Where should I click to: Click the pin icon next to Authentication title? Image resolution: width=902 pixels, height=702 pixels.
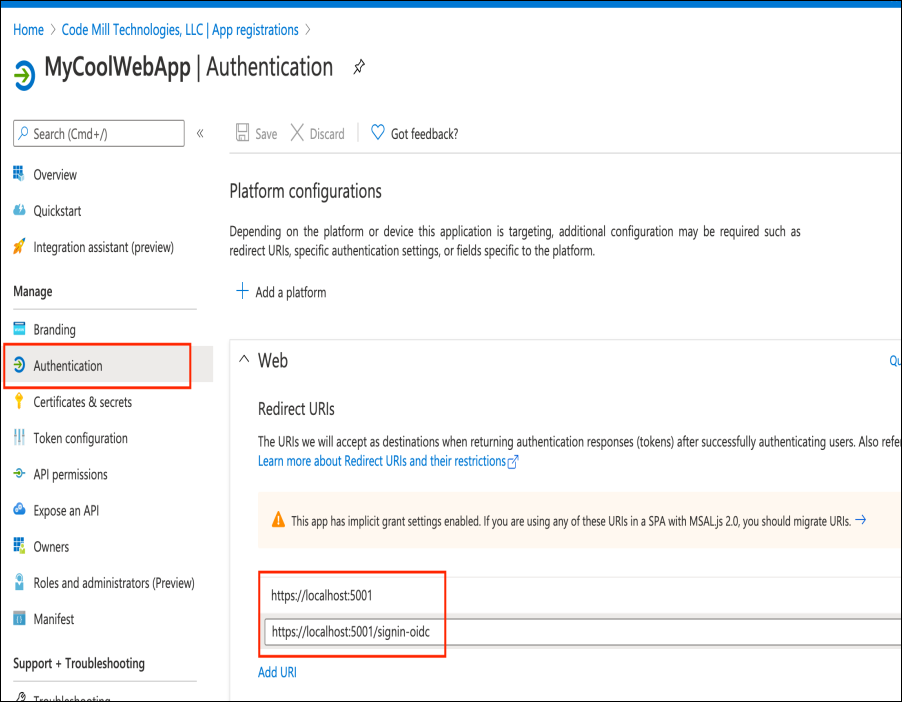[x=359, y=67]
